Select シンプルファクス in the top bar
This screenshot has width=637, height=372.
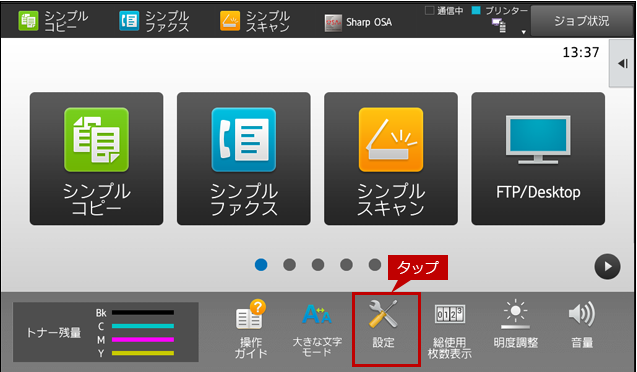tap(154, 21)
